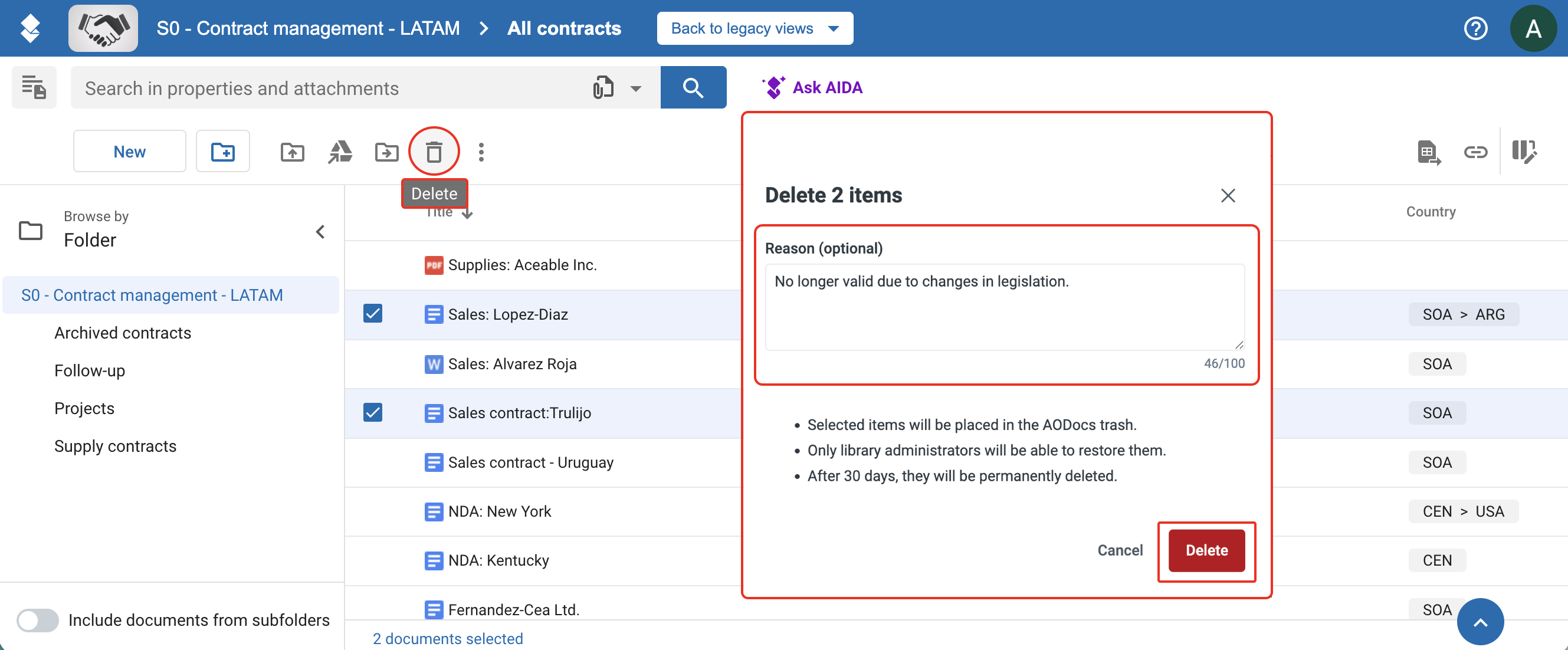Toggle the browse panel list icon
This screenshot has height=650, width=1568.
tap(34, 88)
